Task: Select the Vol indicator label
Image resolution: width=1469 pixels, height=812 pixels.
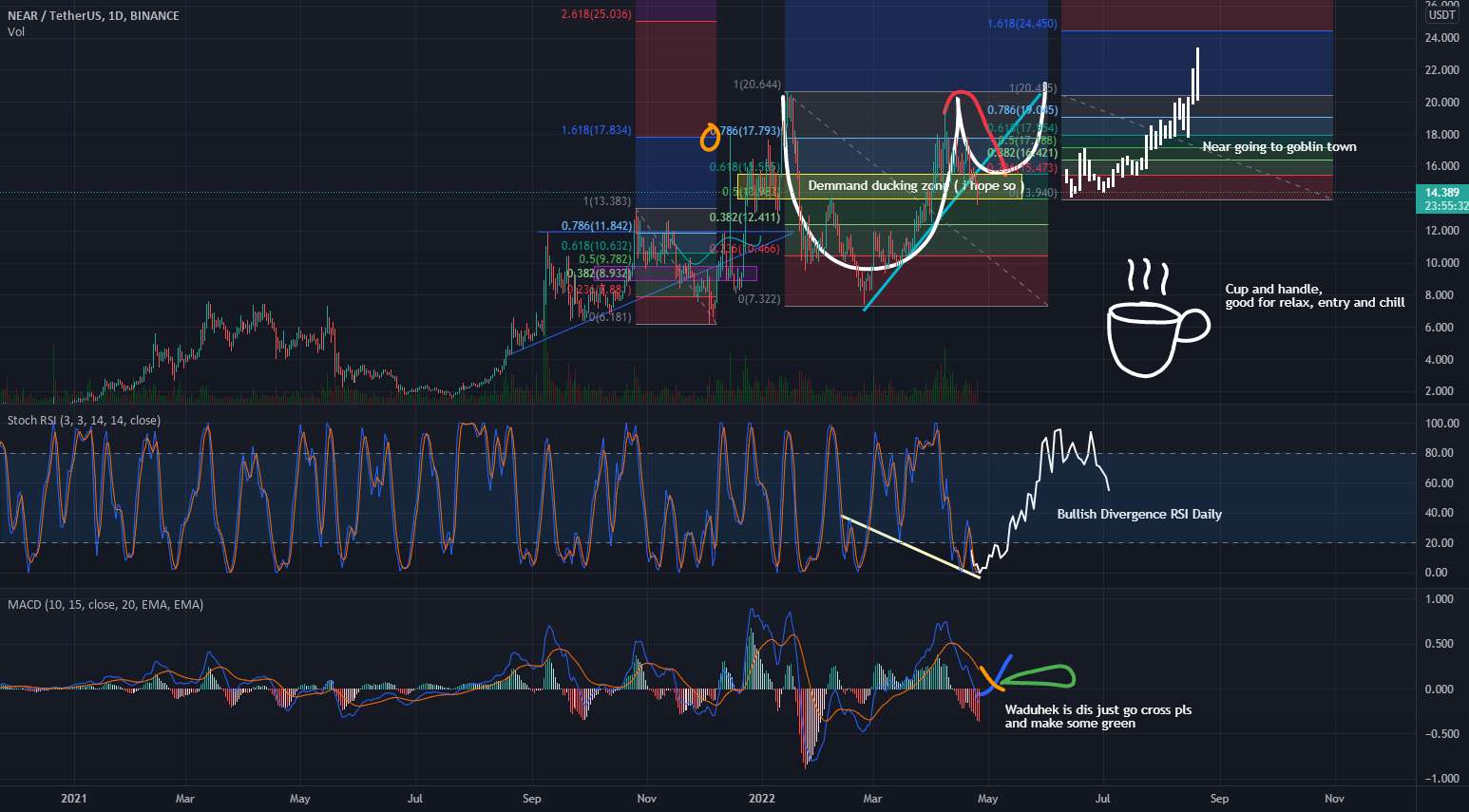Action: point(16,31)
